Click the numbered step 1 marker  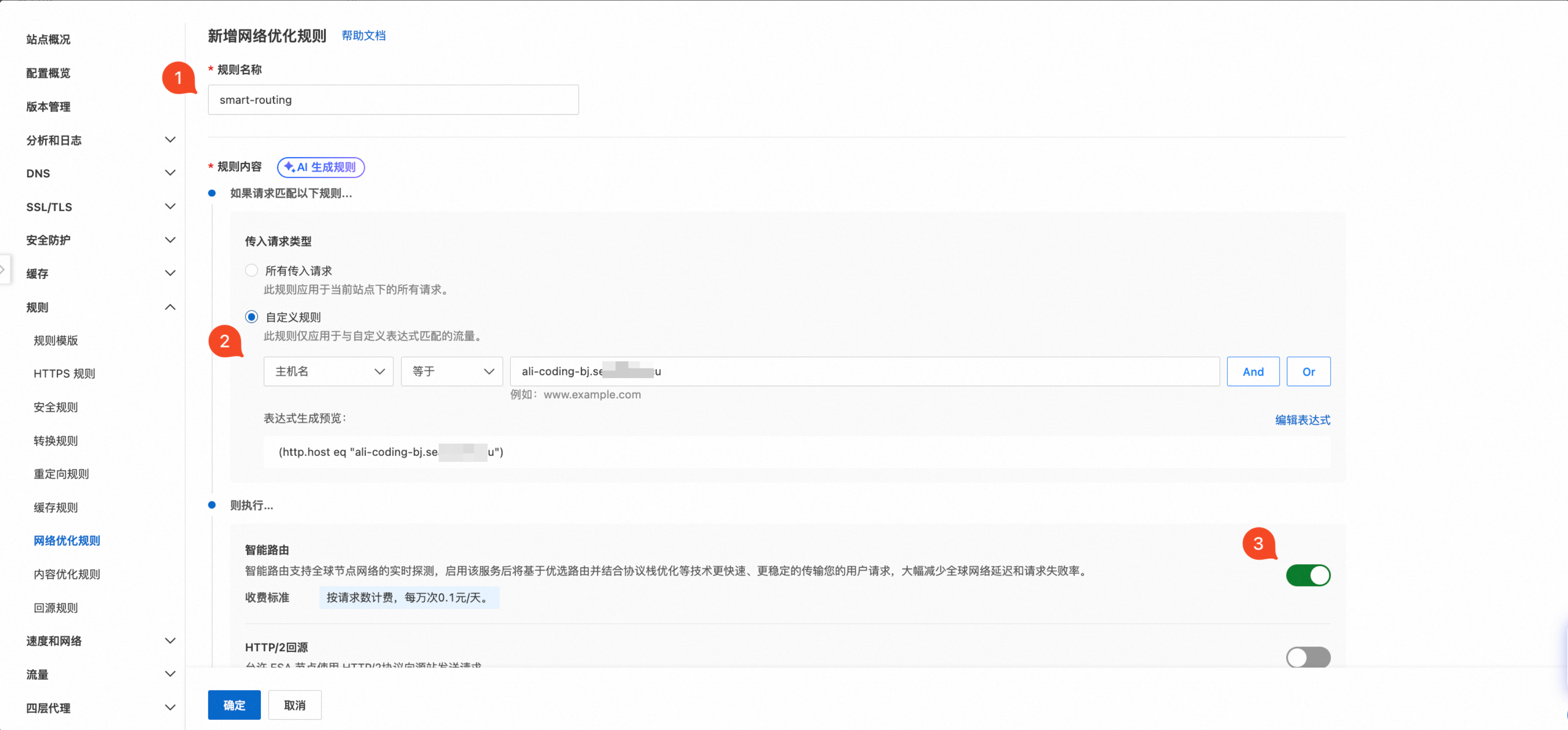tap(178, 78)
